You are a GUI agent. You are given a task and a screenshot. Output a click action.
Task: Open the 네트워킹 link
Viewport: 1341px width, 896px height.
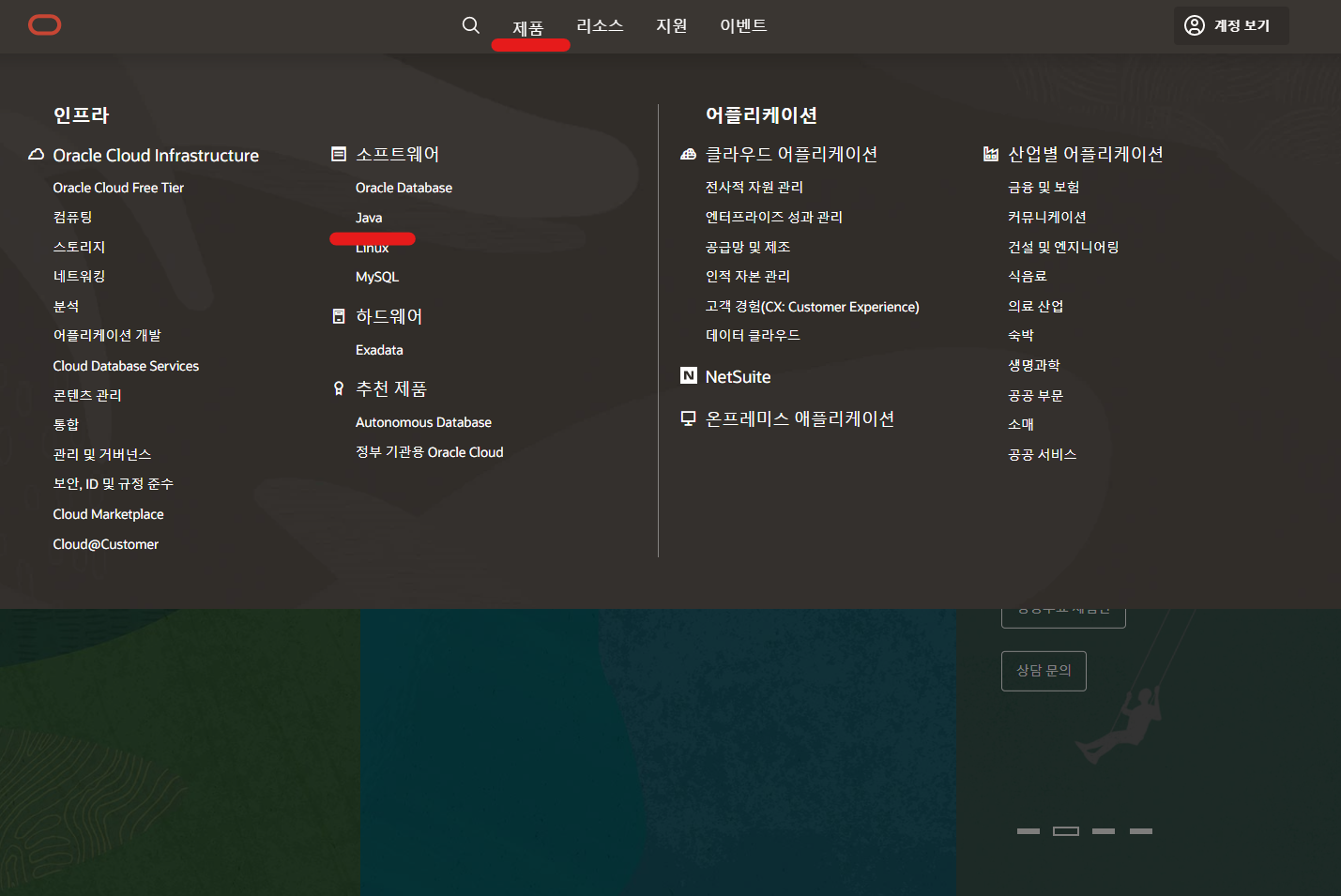[79, 277]
